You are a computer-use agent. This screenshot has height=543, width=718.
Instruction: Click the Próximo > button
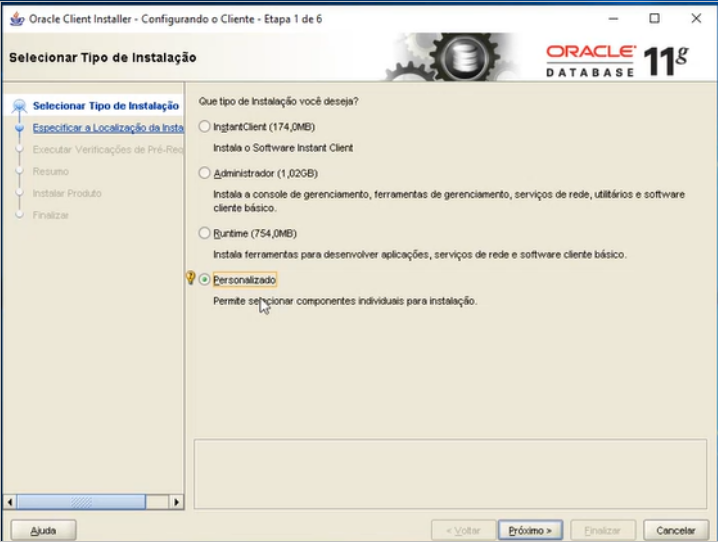click(530, 531)
